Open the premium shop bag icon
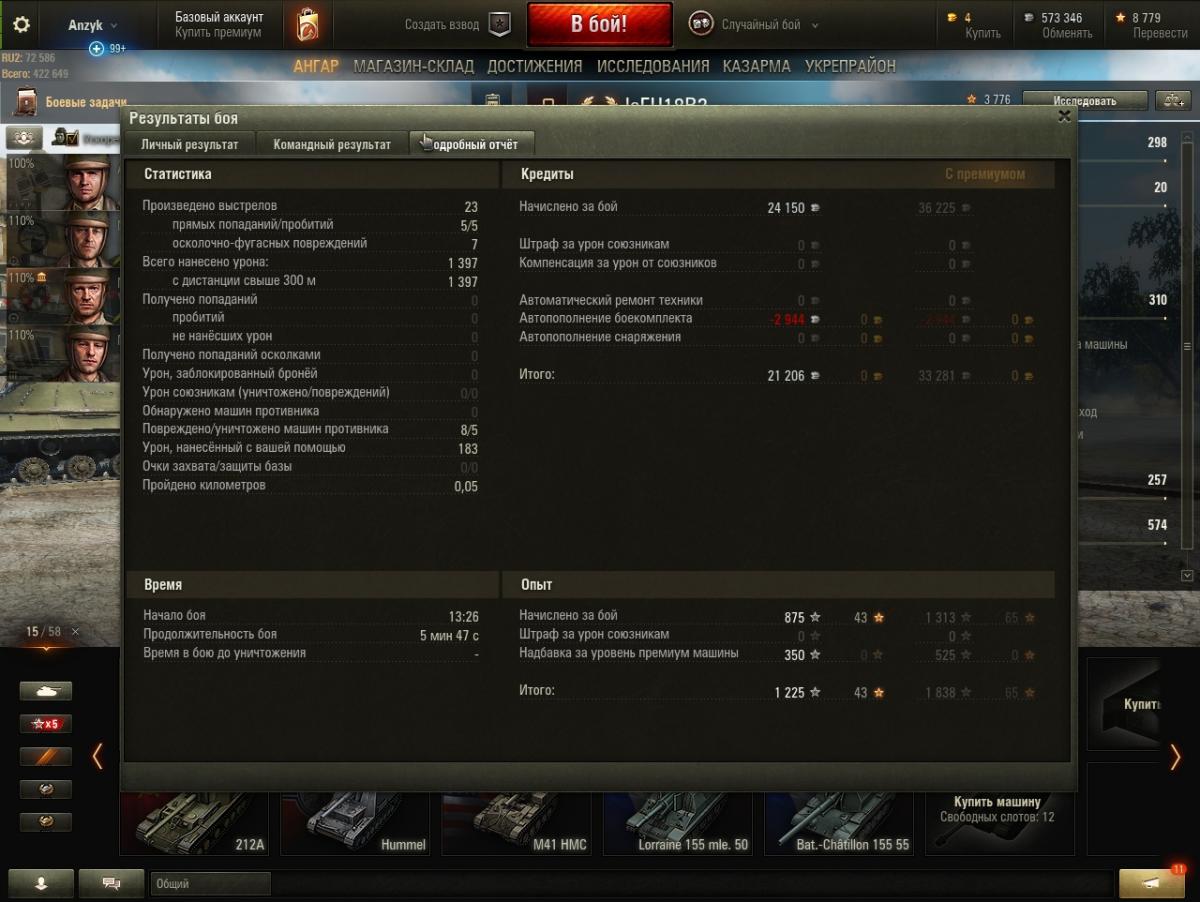This screenshot has height=902, width=1200. (308, 25)
